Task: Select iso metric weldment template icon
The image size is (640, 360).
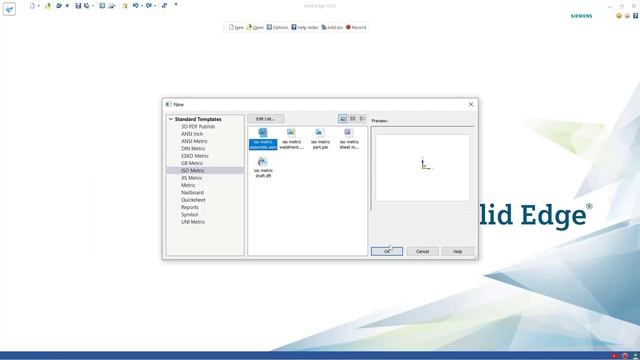Action: pyautogui.click(x=291, y=139)
